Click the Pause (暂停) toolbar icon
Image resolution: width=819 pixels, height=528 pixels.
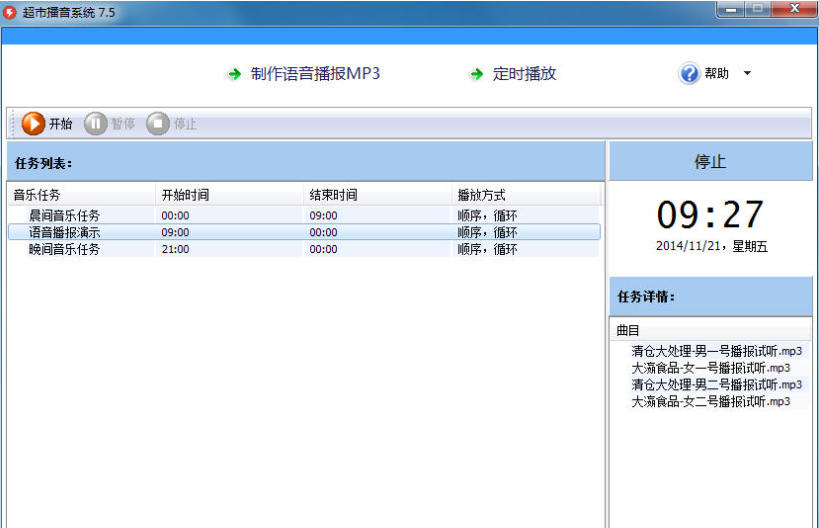pyautogui.click(x=96, y=124)
